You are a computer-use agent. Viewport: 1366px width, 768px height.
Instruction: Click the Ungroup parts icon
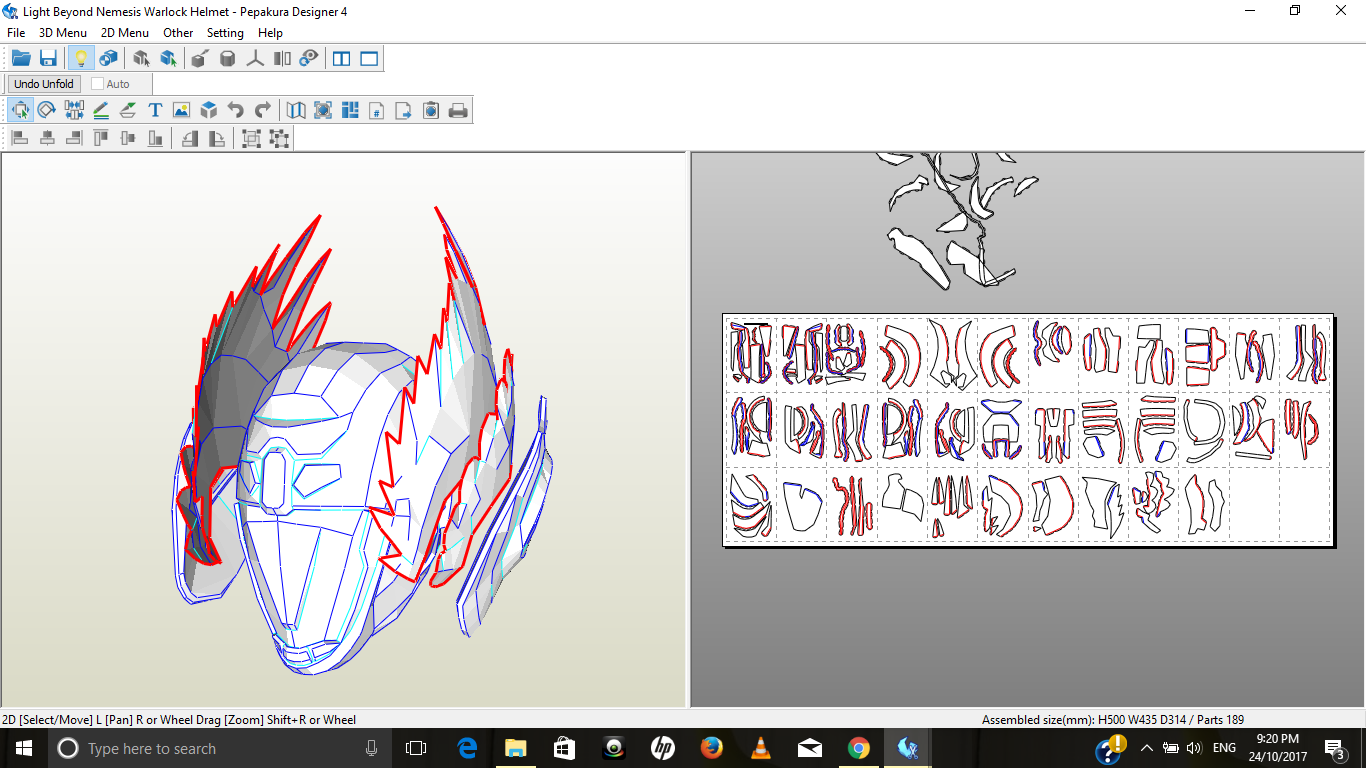pyautogui.click(x=279, y=139)
